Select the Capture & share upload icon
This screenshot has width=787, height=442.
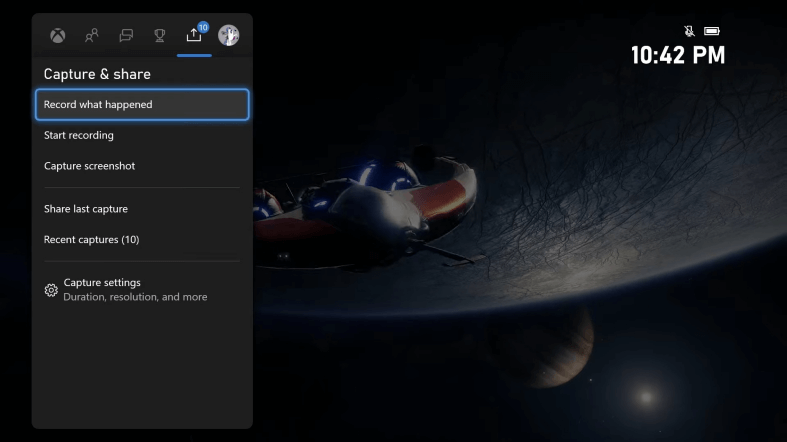pos(194,36)
